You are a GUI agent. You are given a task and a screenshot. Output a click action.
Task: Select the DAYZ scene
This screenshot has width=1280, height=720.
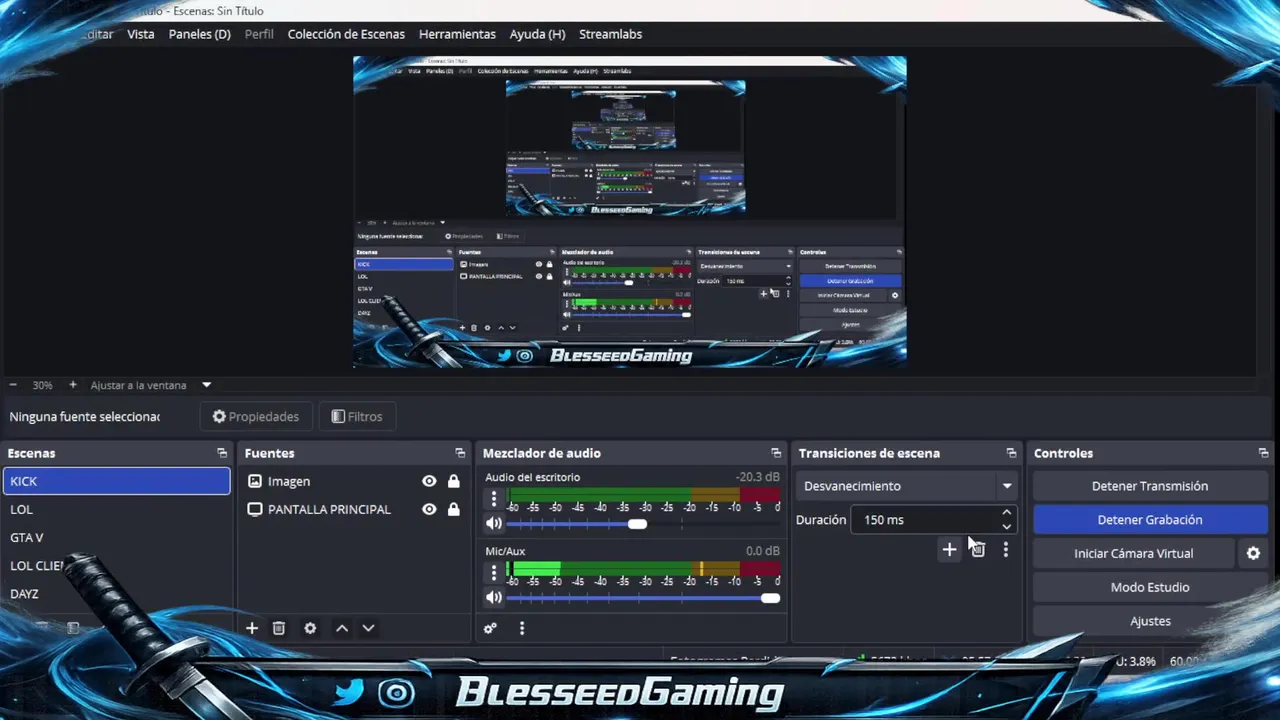(117, 593)
